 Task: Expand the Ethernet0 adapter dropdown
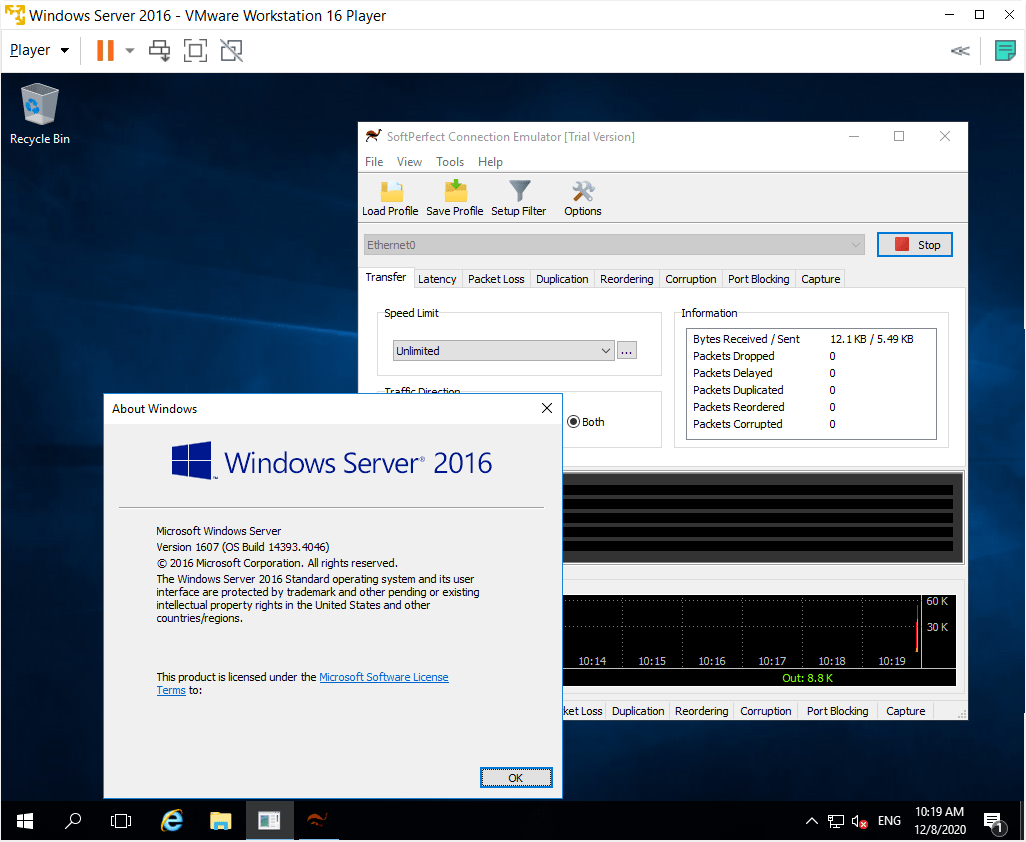click(x=855, y=245)
